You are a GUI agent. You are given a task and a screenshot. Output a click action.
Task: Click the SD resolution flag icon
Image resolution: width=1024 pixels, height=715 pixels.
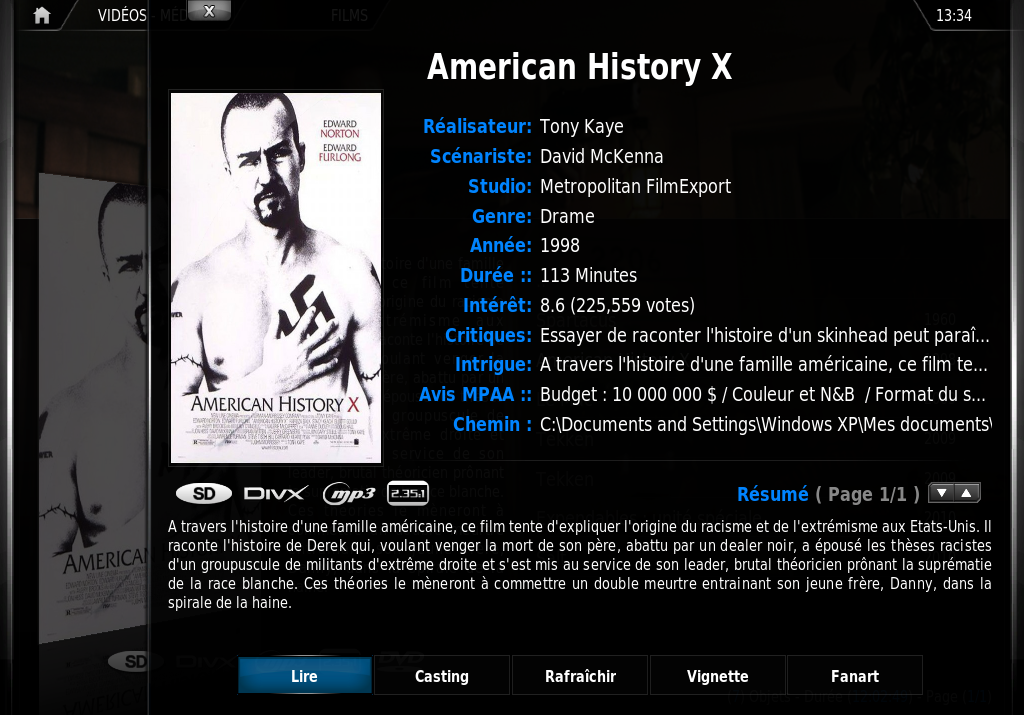[204, 494]
